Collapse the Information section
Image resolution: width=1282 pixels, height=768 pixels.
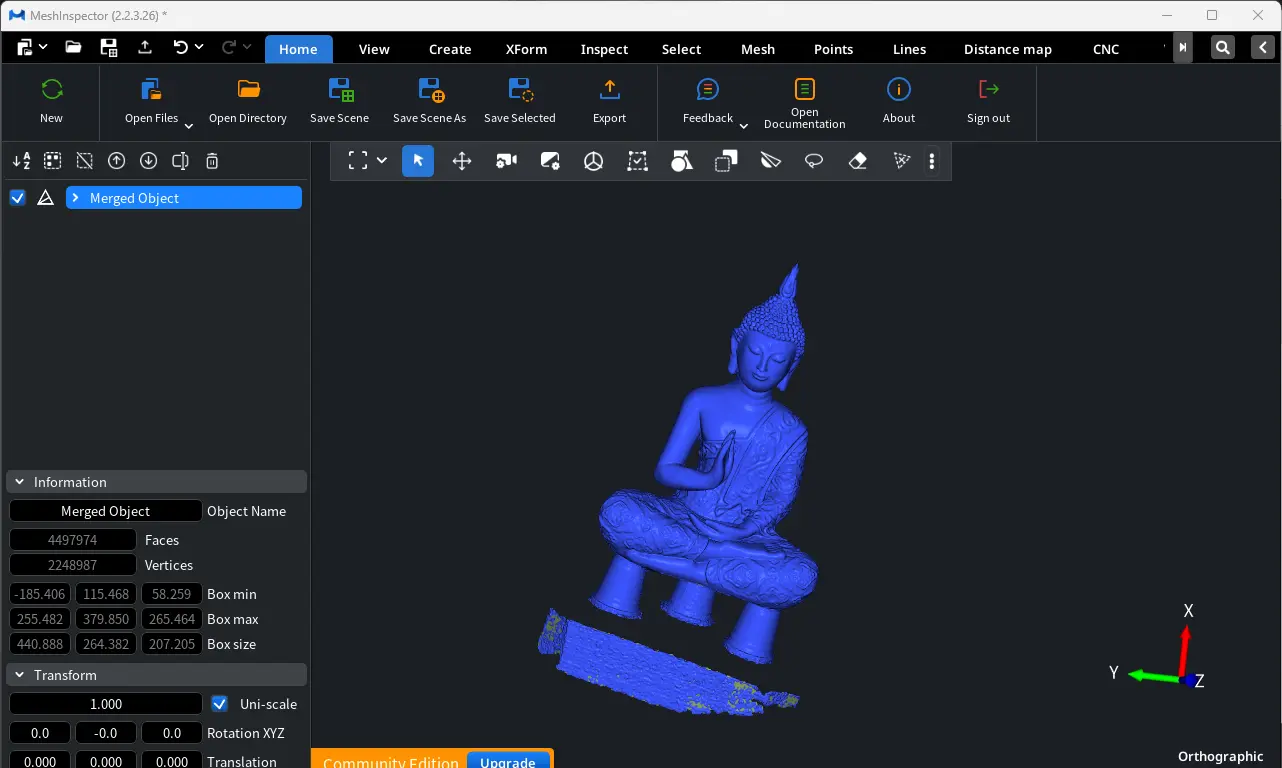point(19,482)
